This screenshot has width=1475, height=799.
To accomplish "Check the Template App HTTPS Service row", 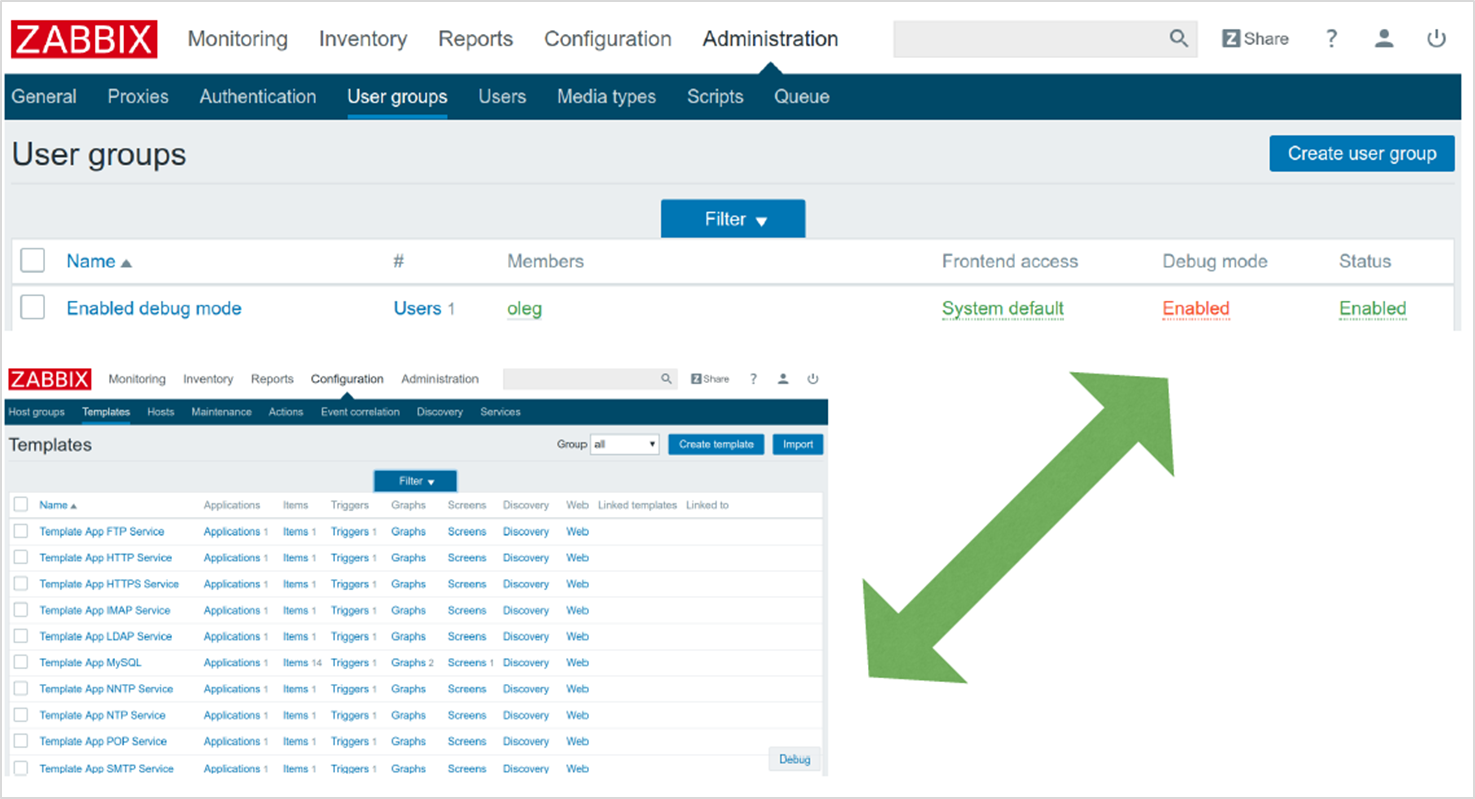I will pyautogui.click(x=21, y=584).
